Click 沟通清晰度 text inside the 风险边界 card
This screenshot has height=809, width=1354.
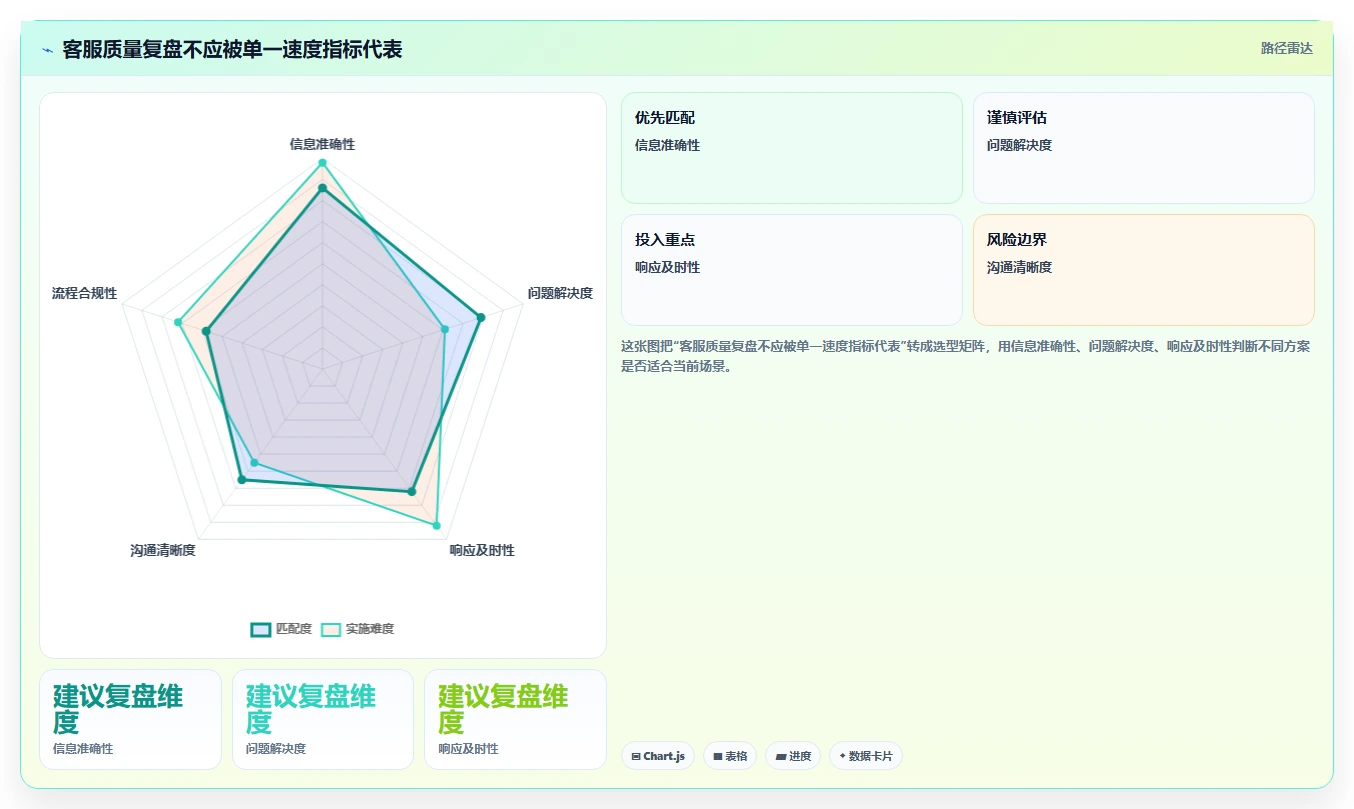pyautogui.click(x=1019, y=267)
